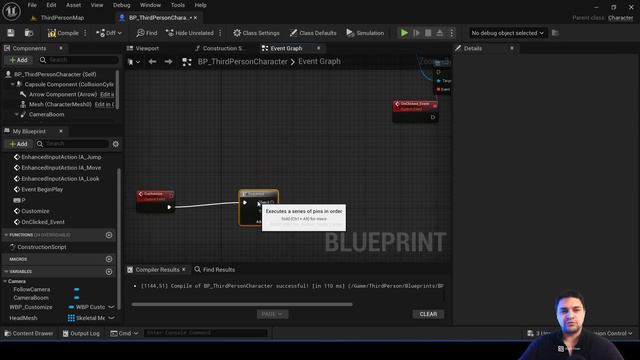
Task: Clear the compiler results
Action: [x=428, y=314]
